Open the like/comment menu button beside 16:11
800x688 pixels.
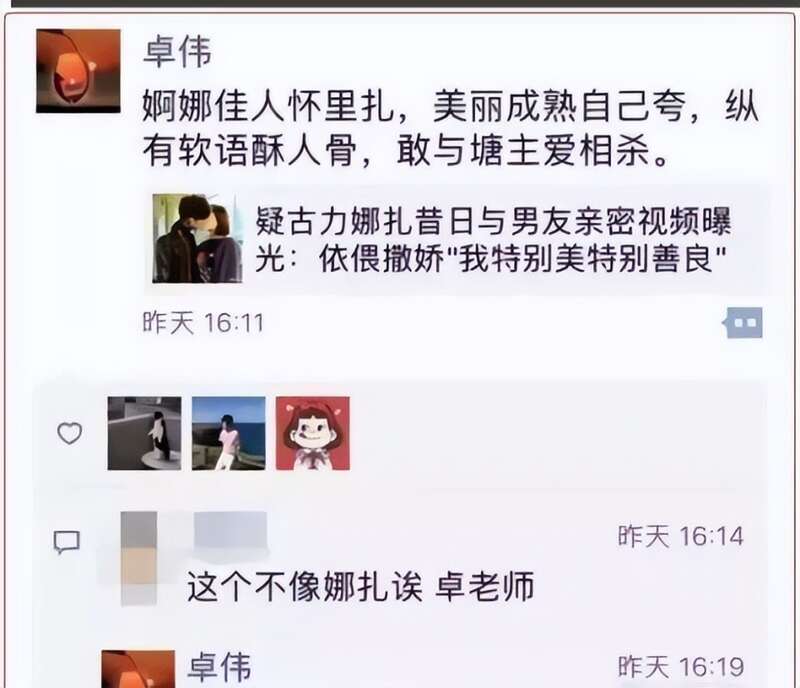742,323
